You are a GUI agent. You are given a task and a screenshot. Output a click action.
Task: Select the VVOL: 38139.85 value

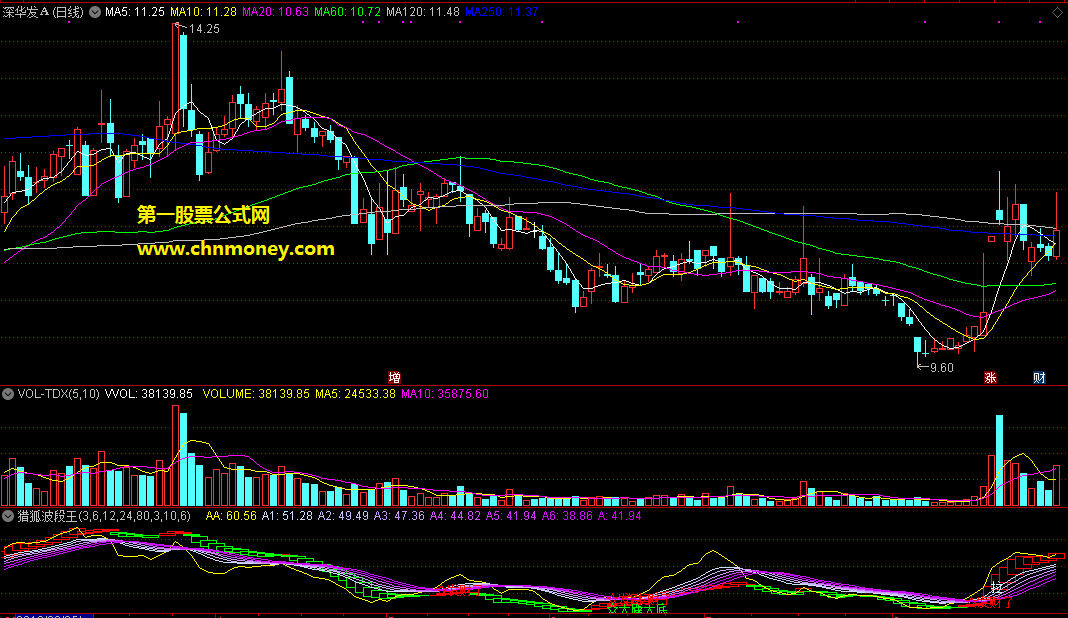(x=148, y=394)
